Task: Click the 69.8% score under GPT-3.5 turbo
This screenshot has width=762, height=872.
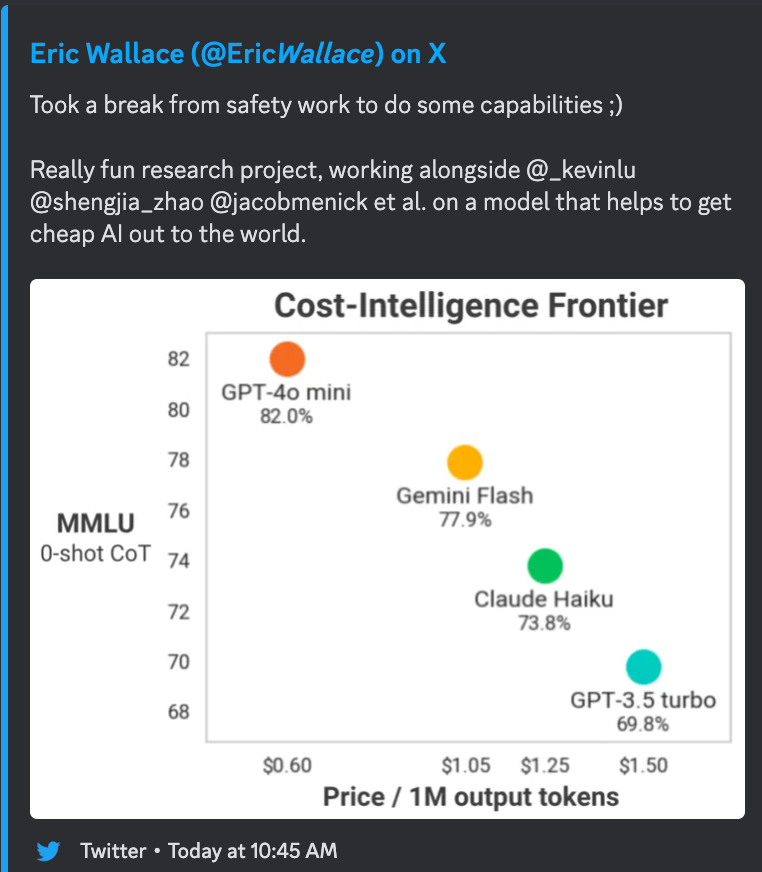Action: 643,724
